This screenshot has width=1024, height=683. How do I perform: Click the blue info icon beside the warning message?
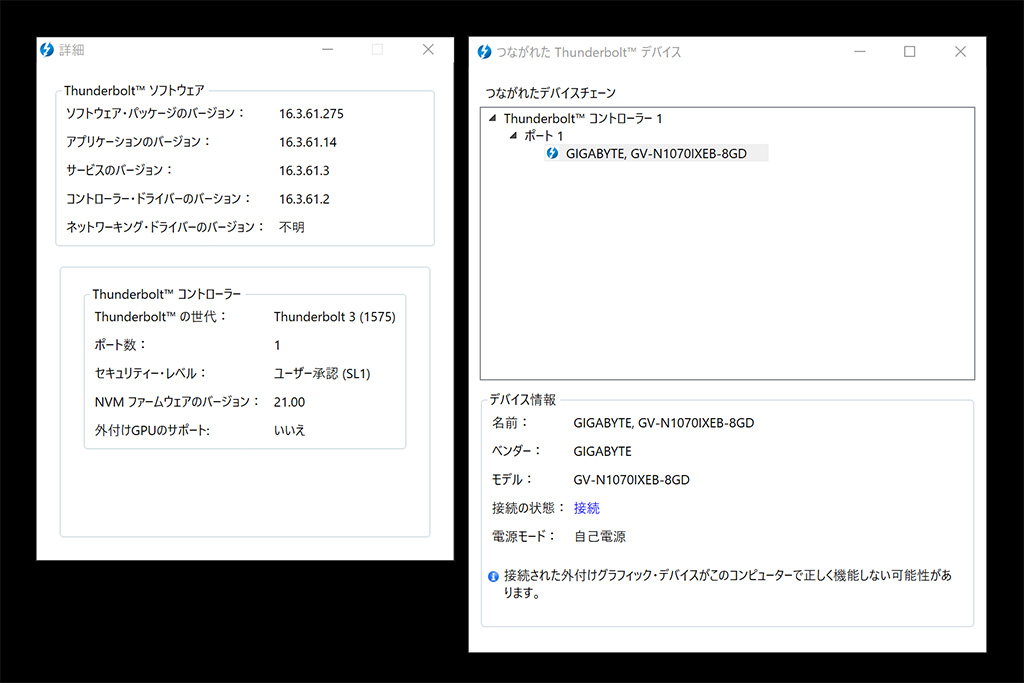pyautogui.click(x=493, y=577)
